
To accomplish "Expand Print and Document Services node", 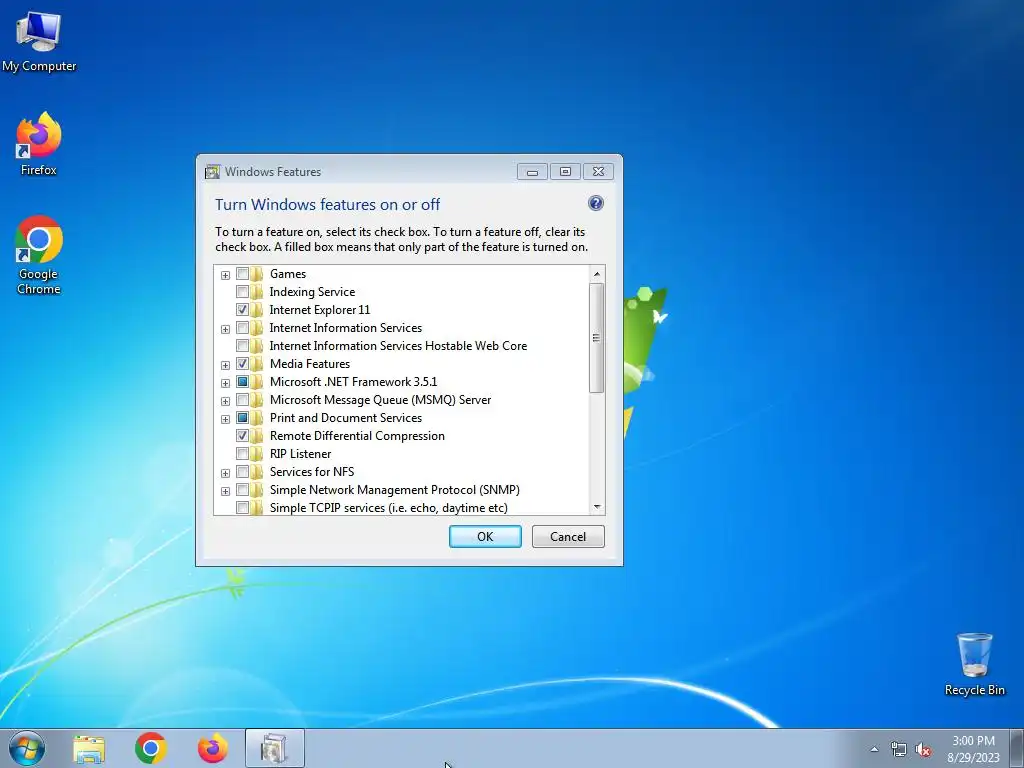I will 225,419.
